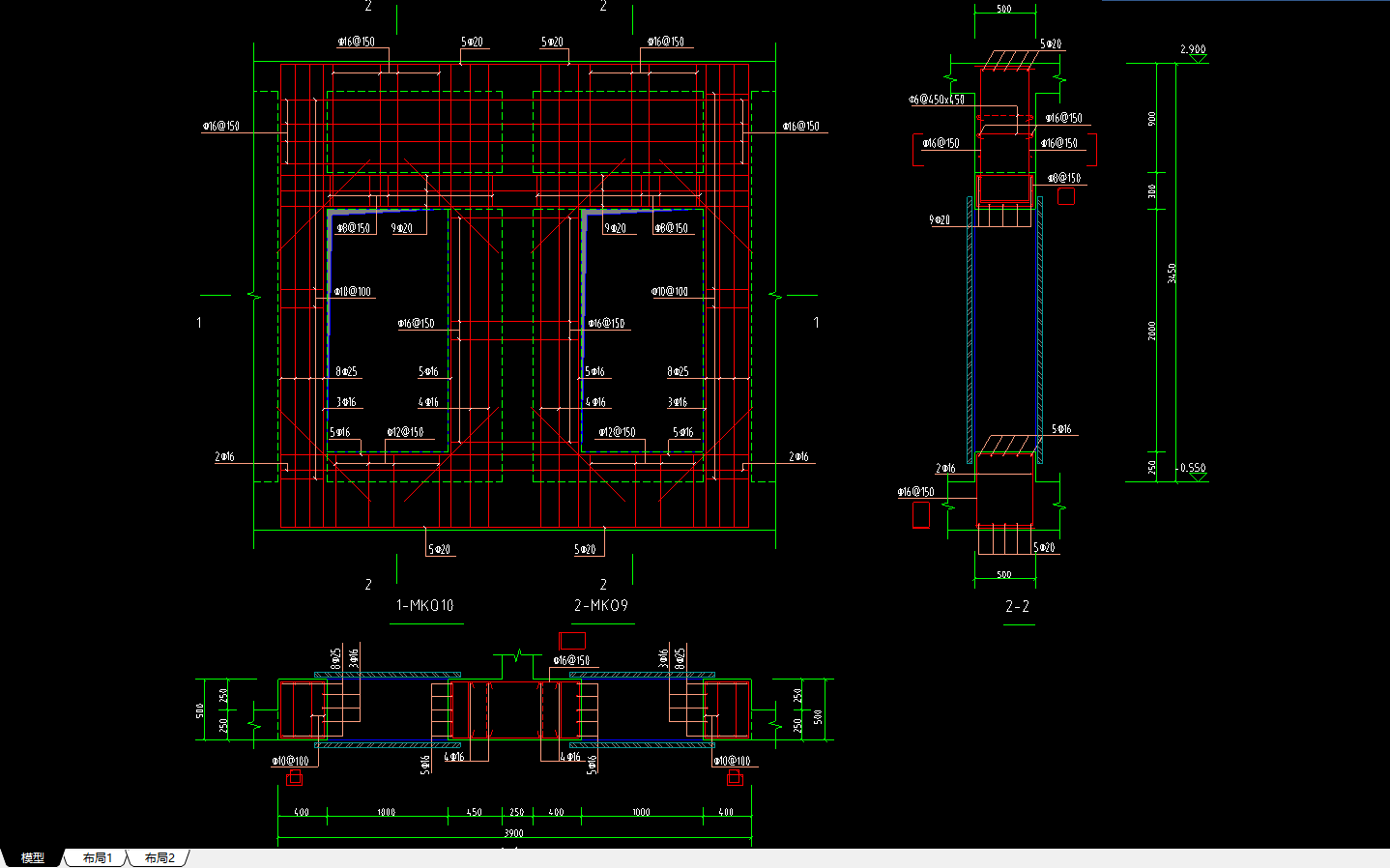The height and width of the screenshot is (868, 1390).
Task: Select the 2-2 section title
Action: 1018,607
